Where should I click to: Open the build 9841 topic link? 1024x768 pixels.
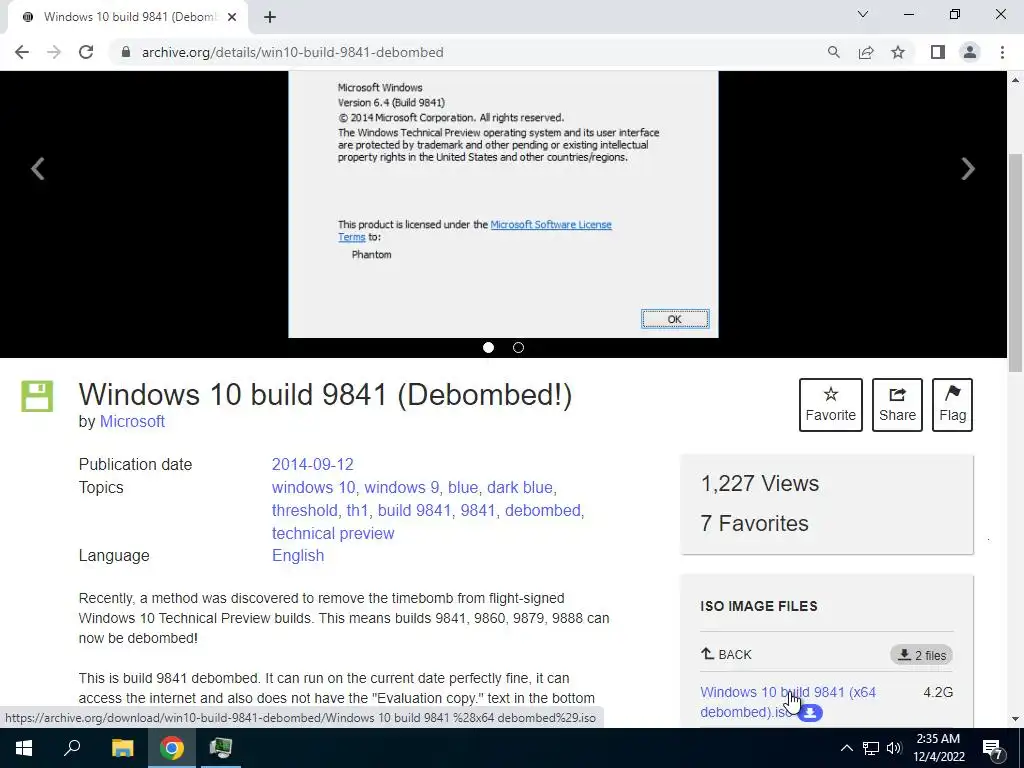point(414,511)
